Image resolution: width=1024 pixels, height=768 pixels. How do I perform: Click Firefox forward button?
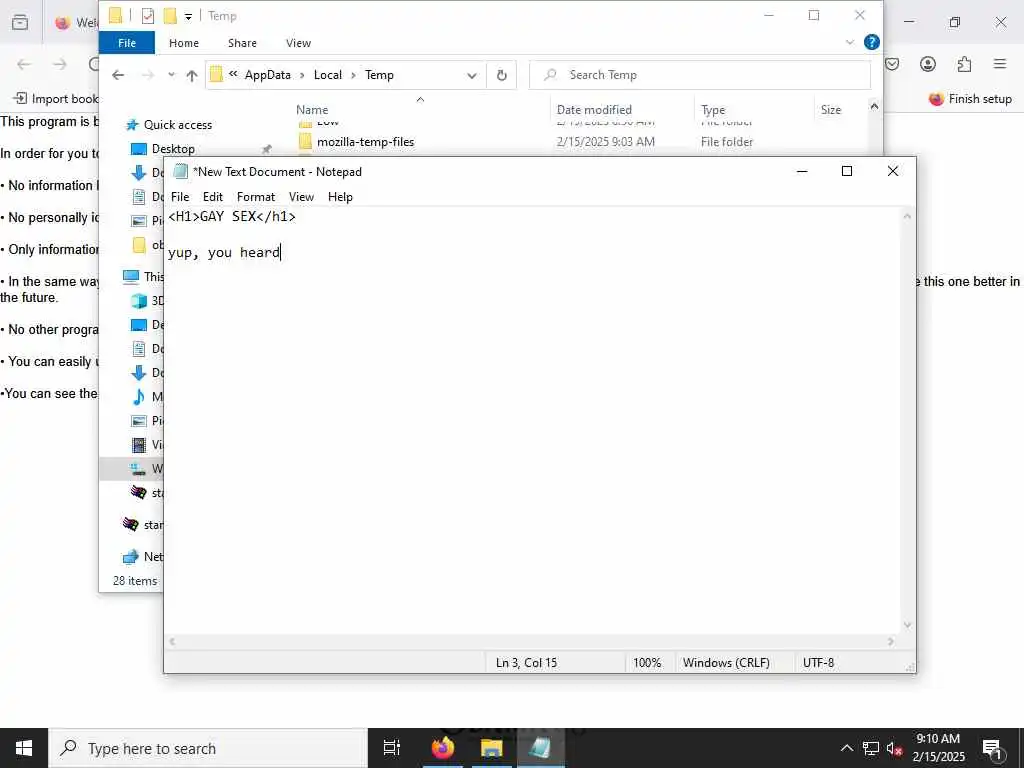point(60,64)
